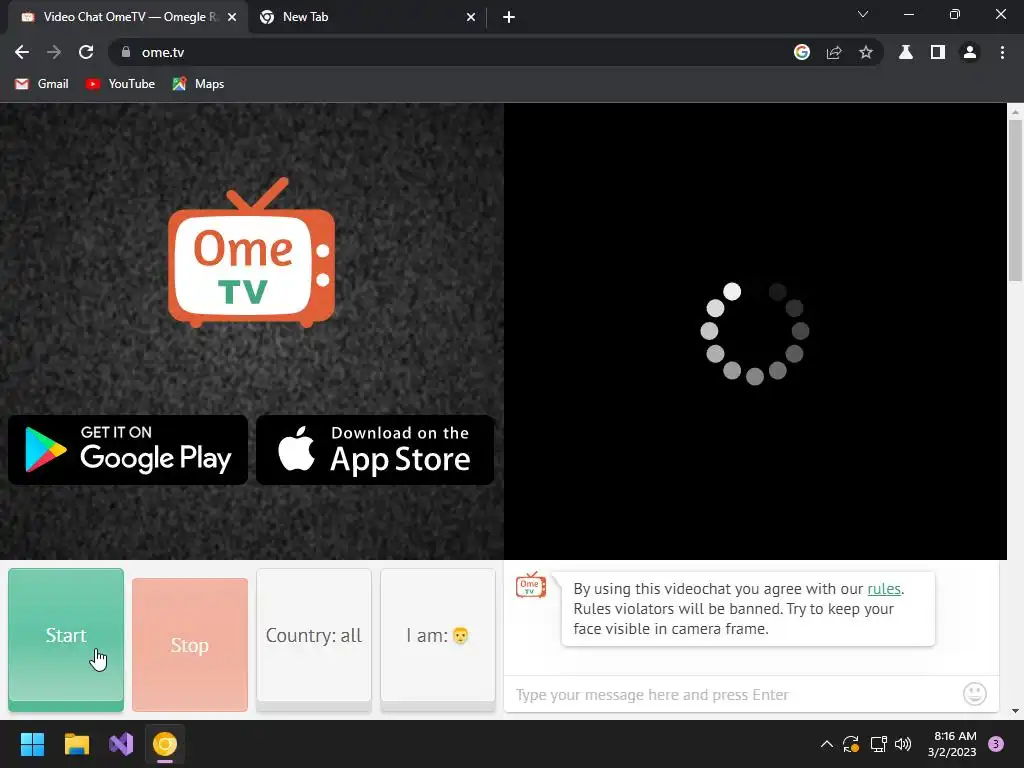This screenshot has height=768, width=1024.
Task: Open File Explorer from taskbar
Action: (76, 744)
